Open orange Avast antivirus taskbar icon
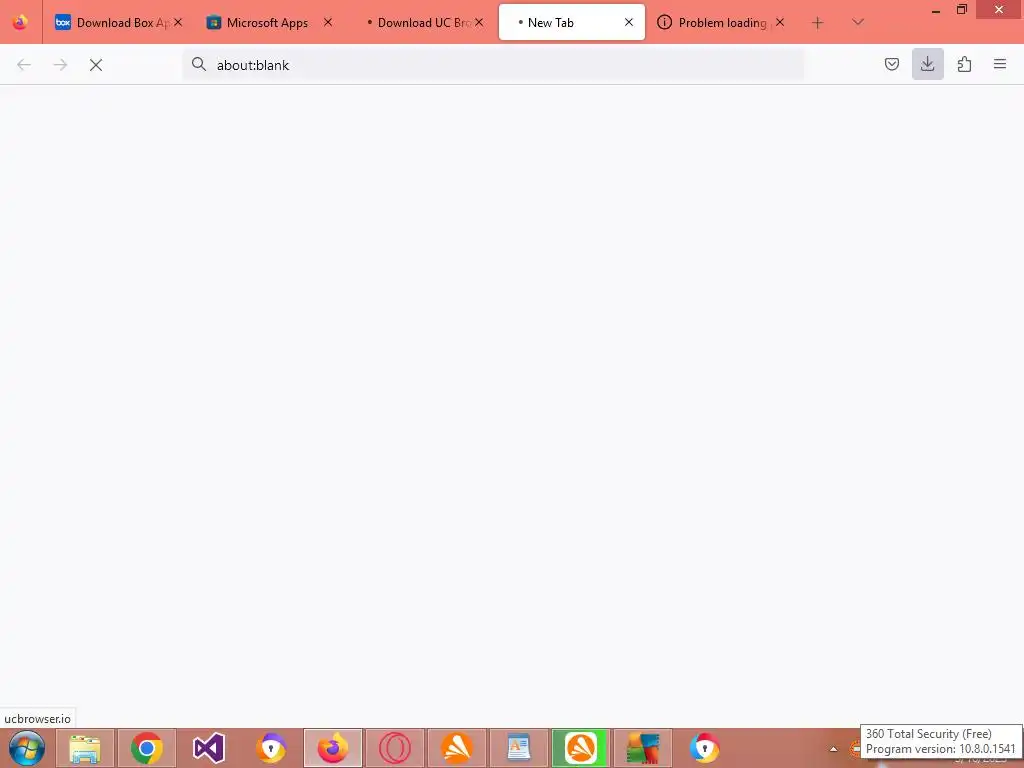 pos(457,748)
